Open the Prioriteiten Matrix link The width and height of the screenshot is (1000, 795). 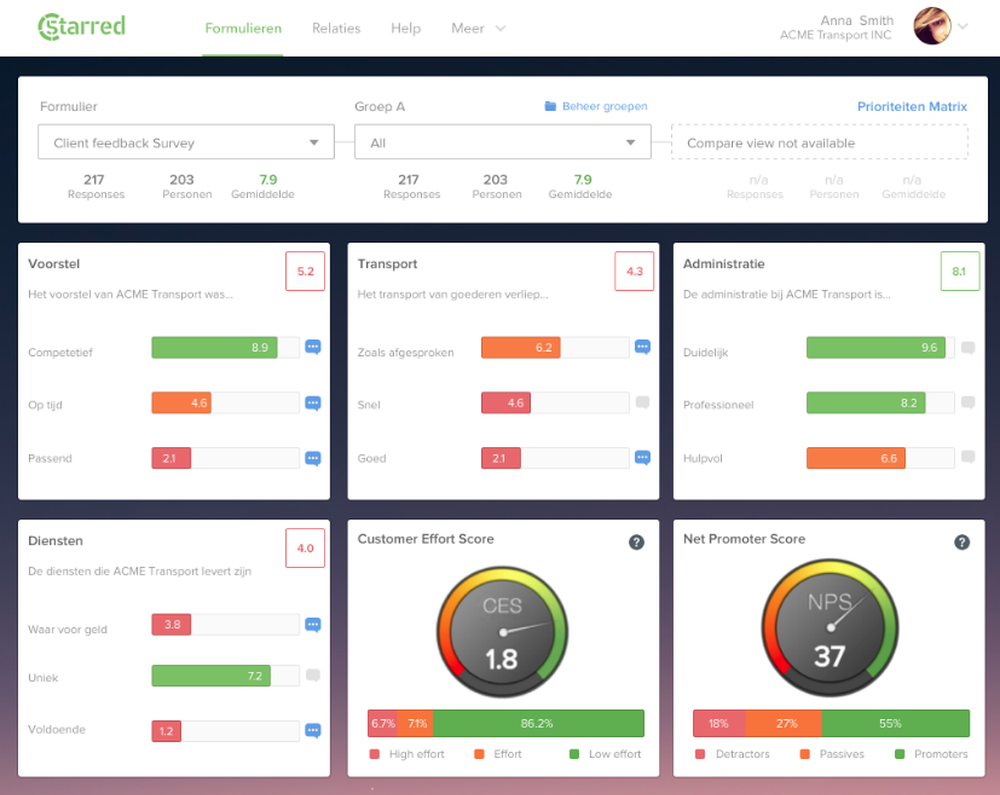coord(912,106)
